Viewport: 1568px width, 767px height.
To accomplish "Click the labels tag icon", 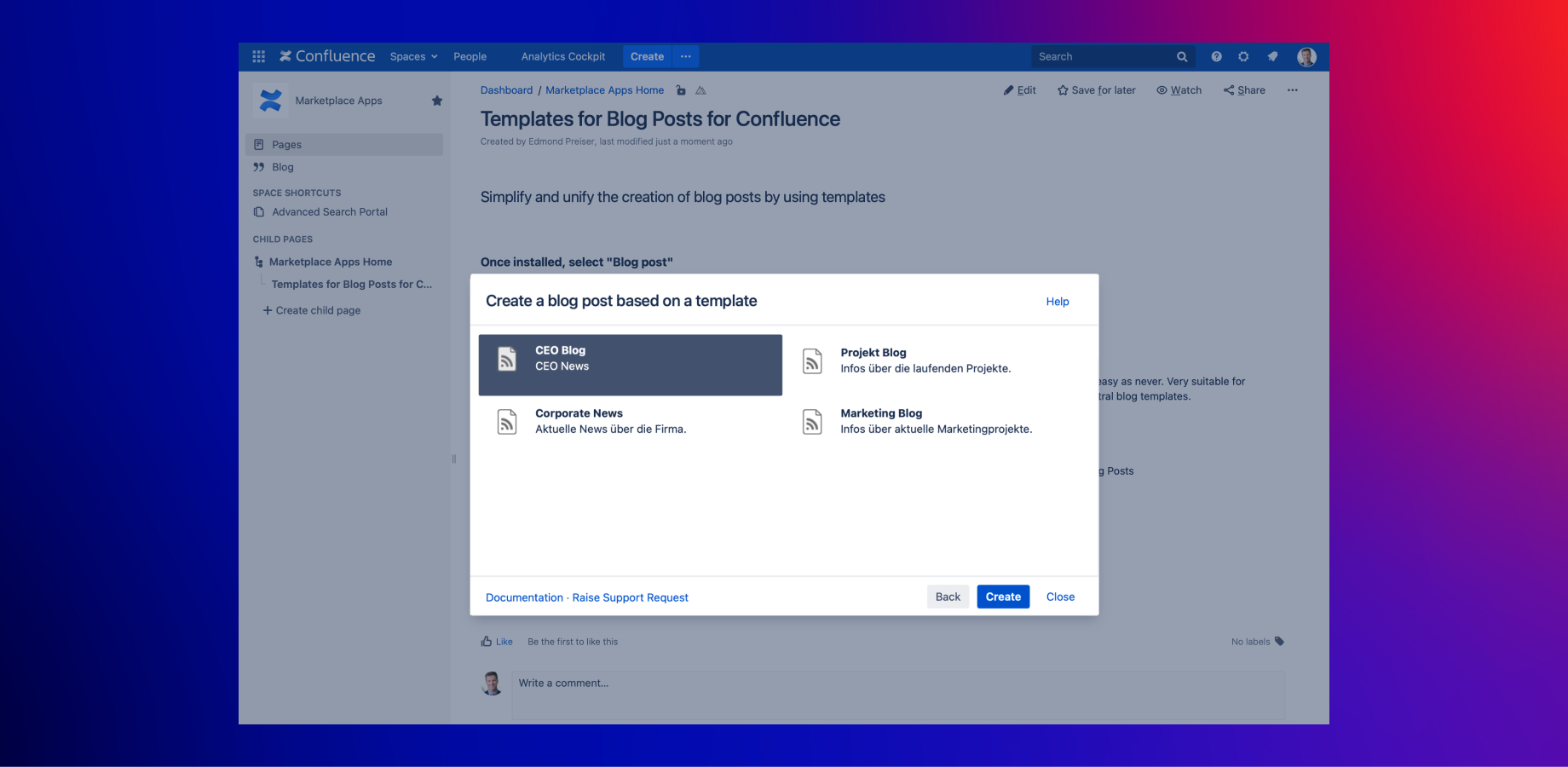I will click(x=1279, y=642).
